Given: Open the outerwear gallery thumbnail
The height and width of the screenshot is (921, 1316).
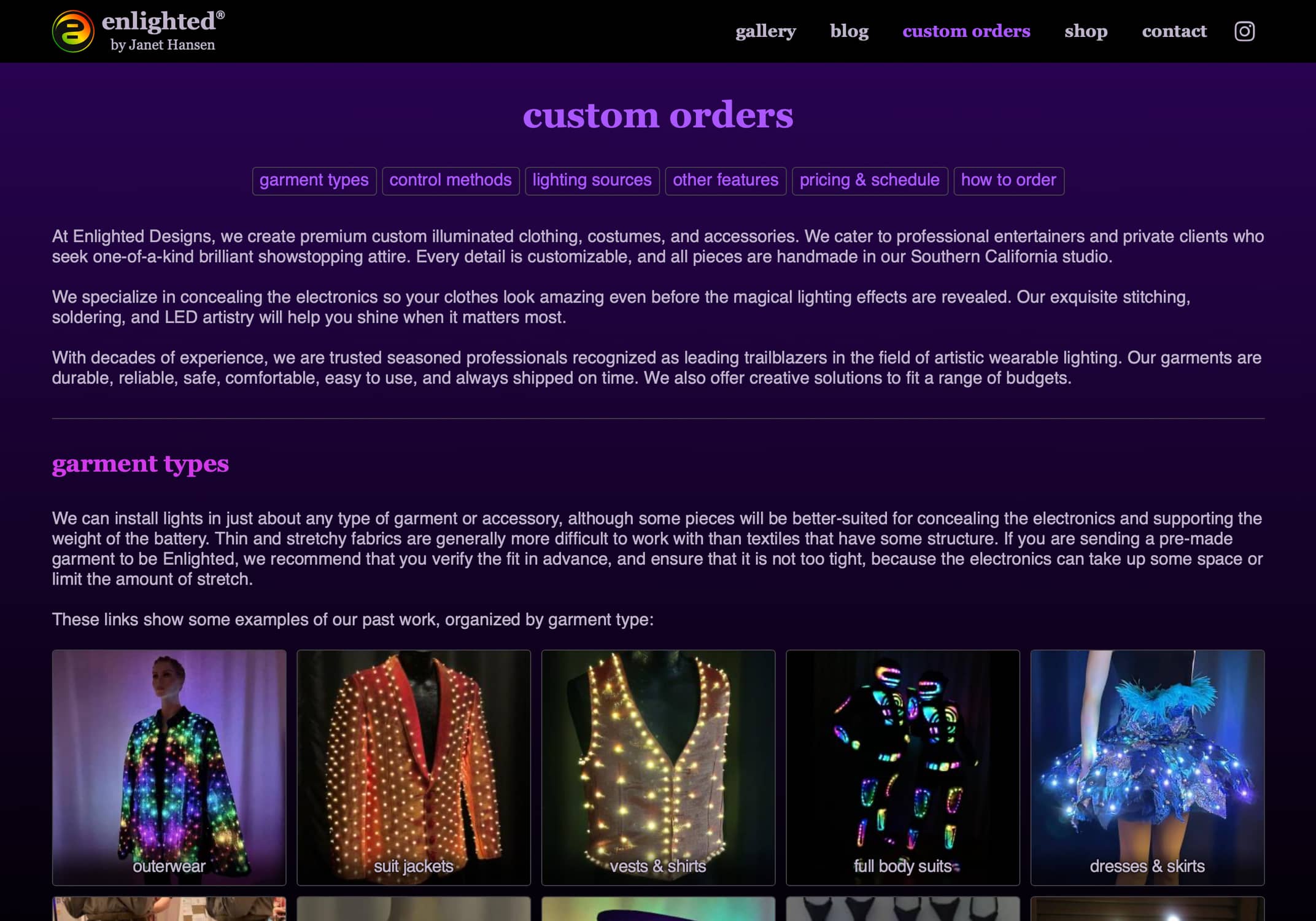Looking at the screenshot, I should point(169,767).
